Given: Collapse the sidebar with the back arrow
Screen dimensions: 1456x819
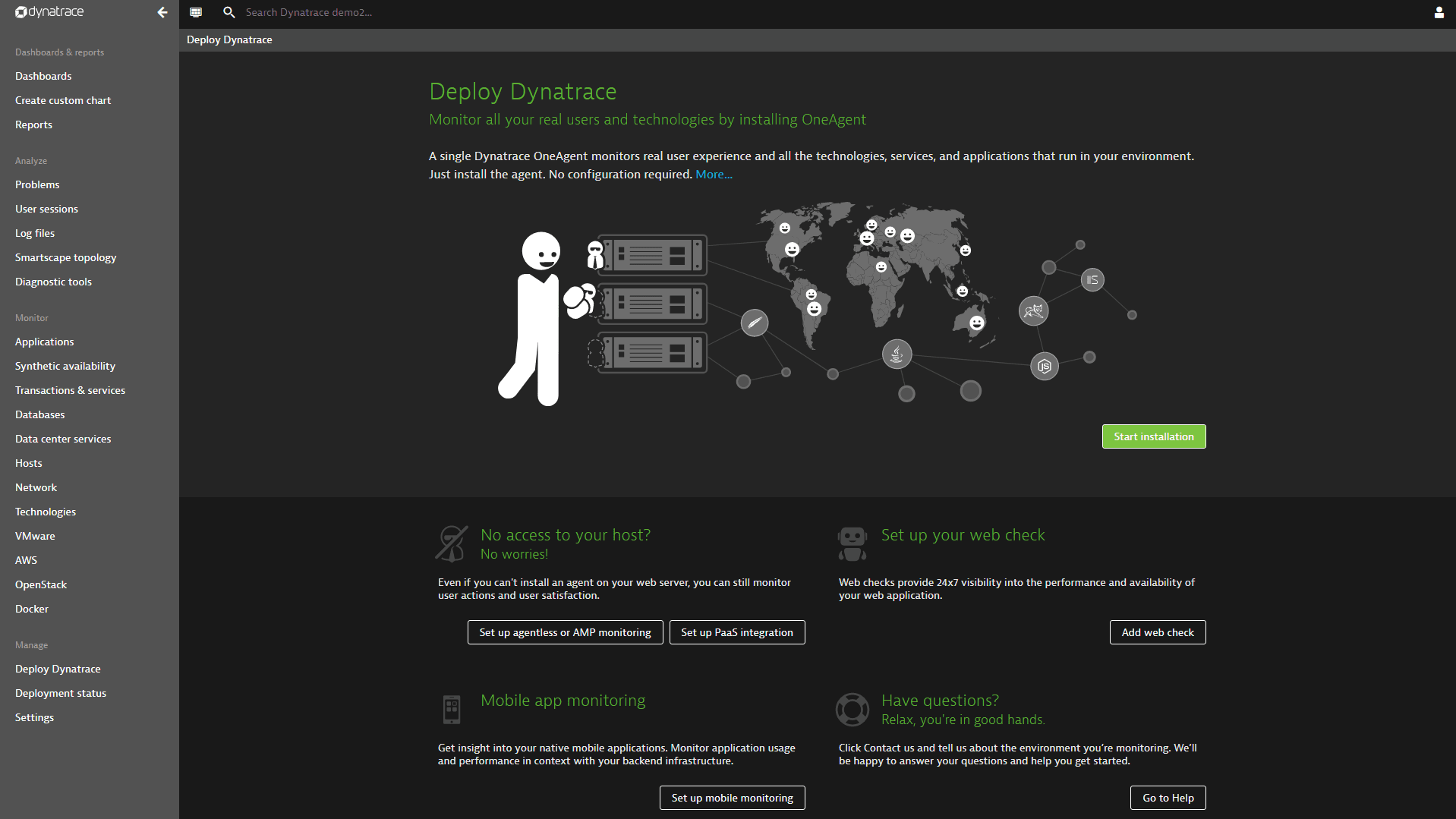Looking at the screenshot, I should (x=162, y=12).
